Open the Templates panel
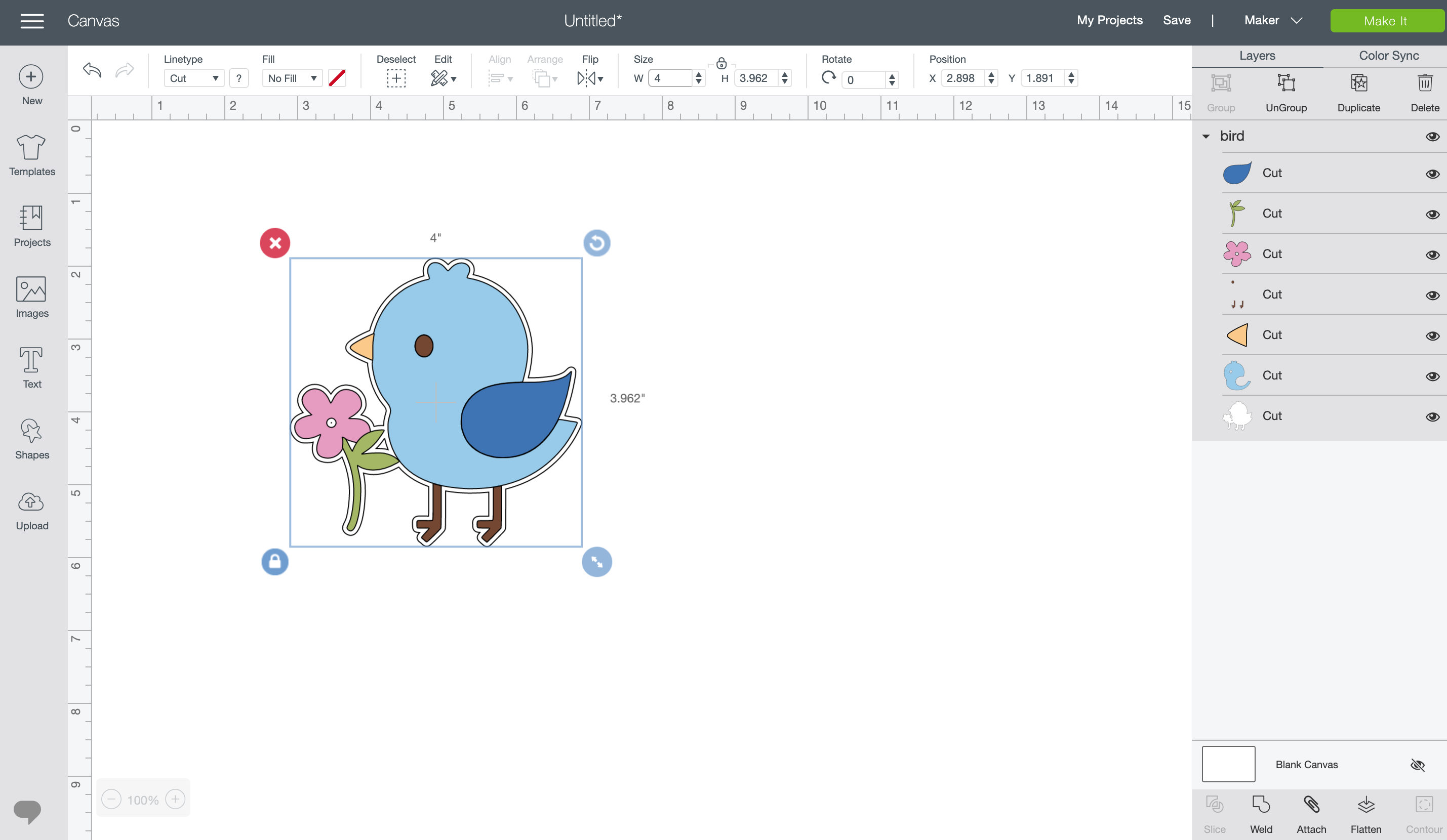The width and height of the screenshot is (1447, 840). (31, 155)
